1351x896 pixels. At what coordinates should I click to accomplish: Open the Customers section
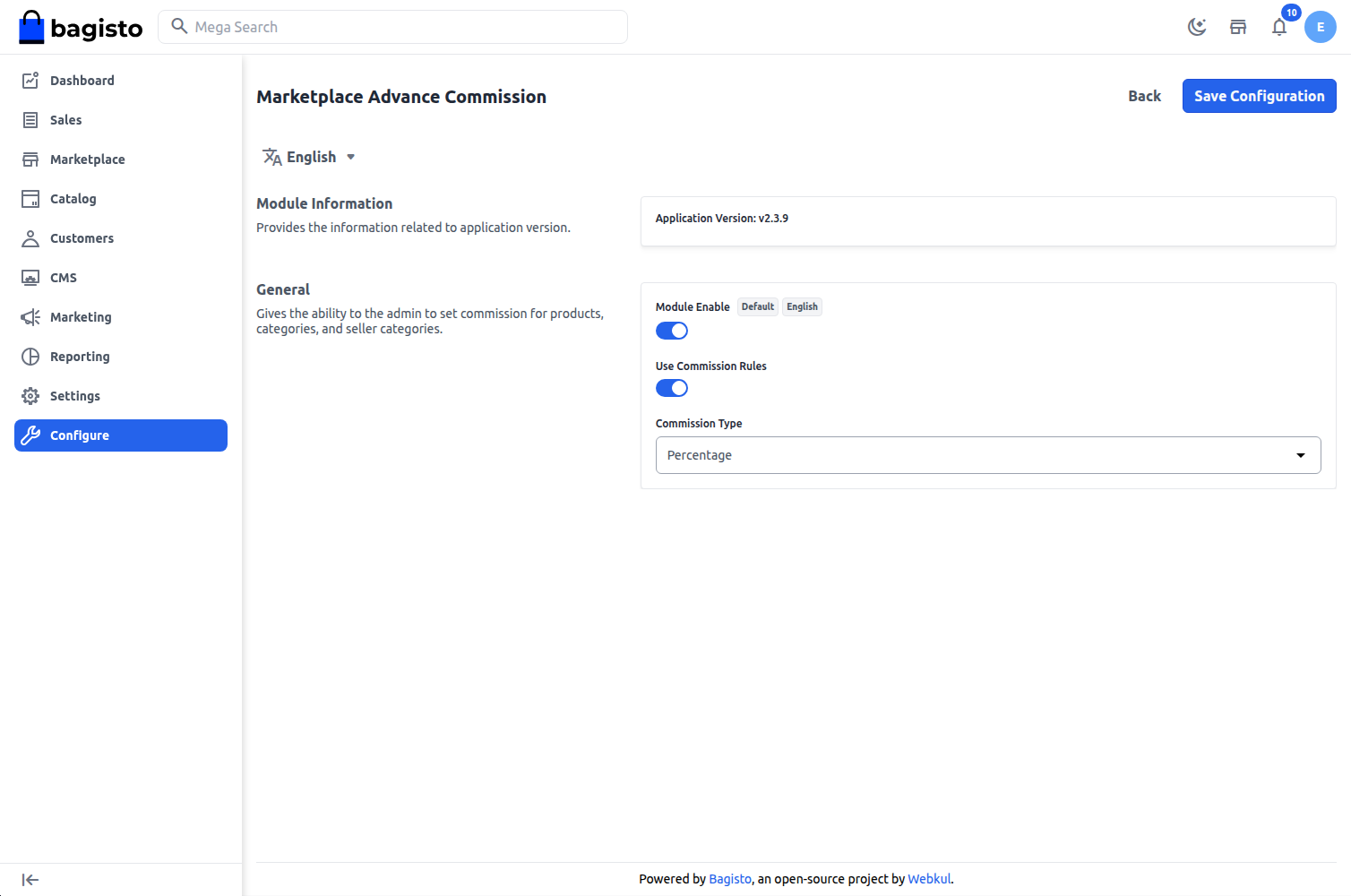pos(82,237)
